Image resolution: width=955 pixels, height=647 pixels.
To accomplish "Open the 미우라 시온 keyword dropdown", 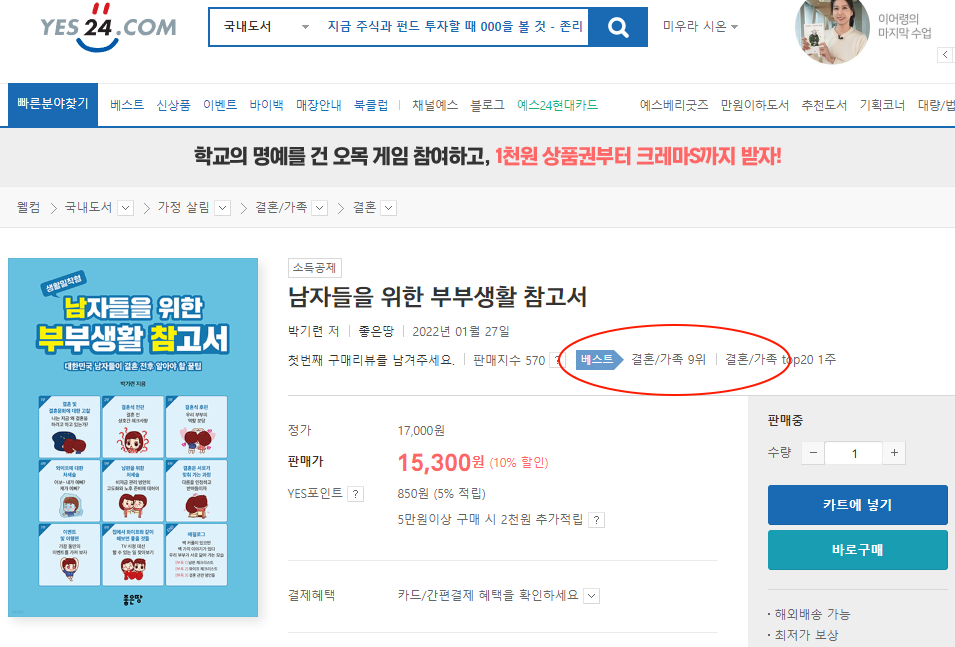I will 700,27.
